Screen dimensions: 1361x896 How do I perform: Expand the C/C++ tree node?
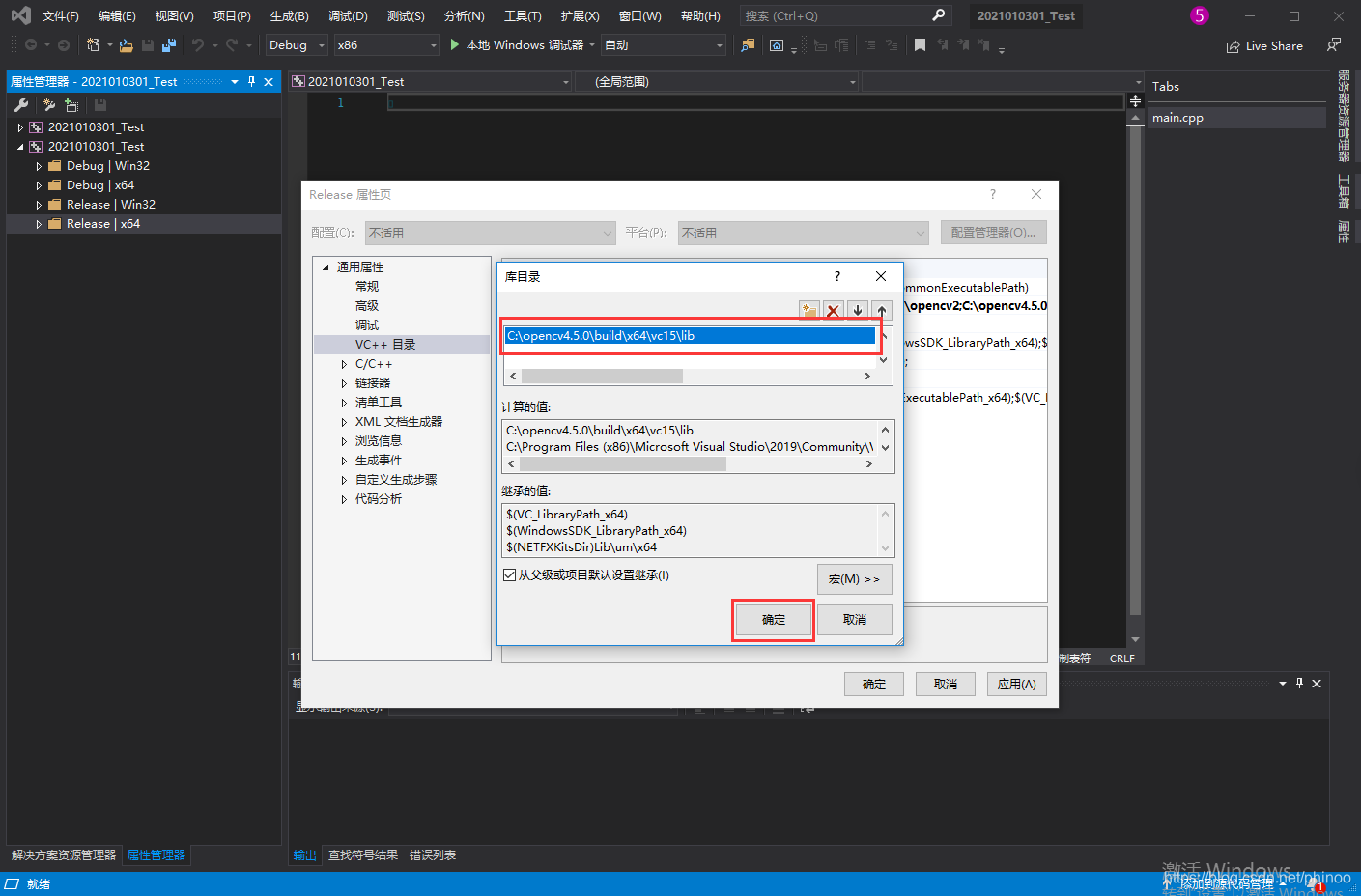click(344, 364)
